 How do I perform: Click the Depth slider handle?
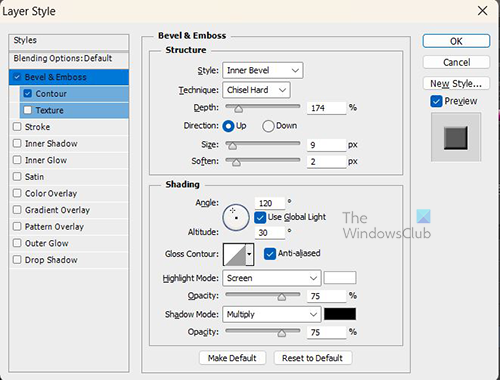pyautogui.click(x=239, y=109)
